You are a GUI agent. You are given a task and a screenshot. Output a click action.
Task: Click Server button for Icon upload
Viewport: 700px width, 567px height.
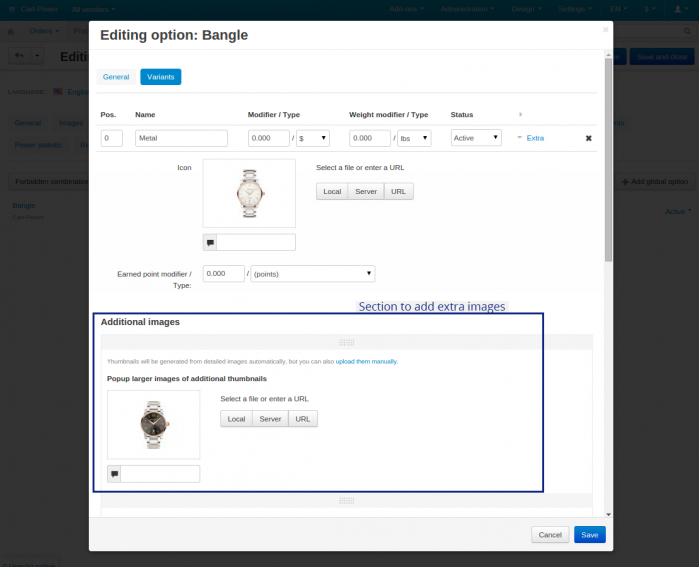click(x=366, y=192)
